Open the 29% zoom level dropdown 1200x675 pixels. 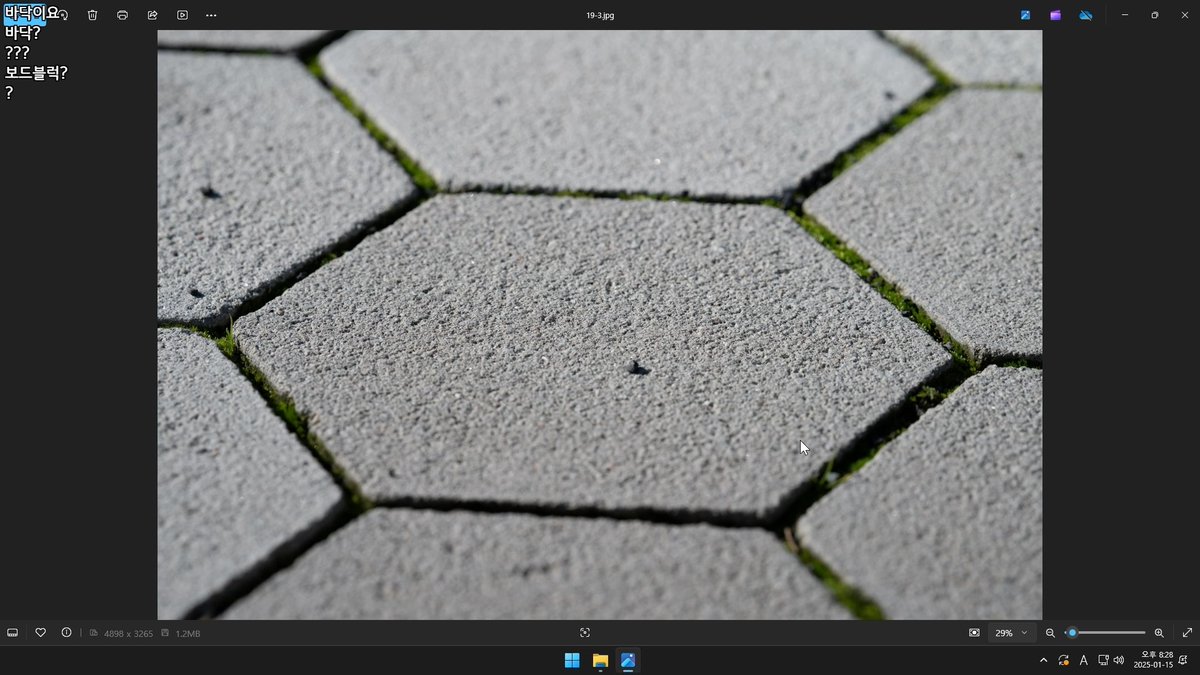click(x=1011, y=632)
